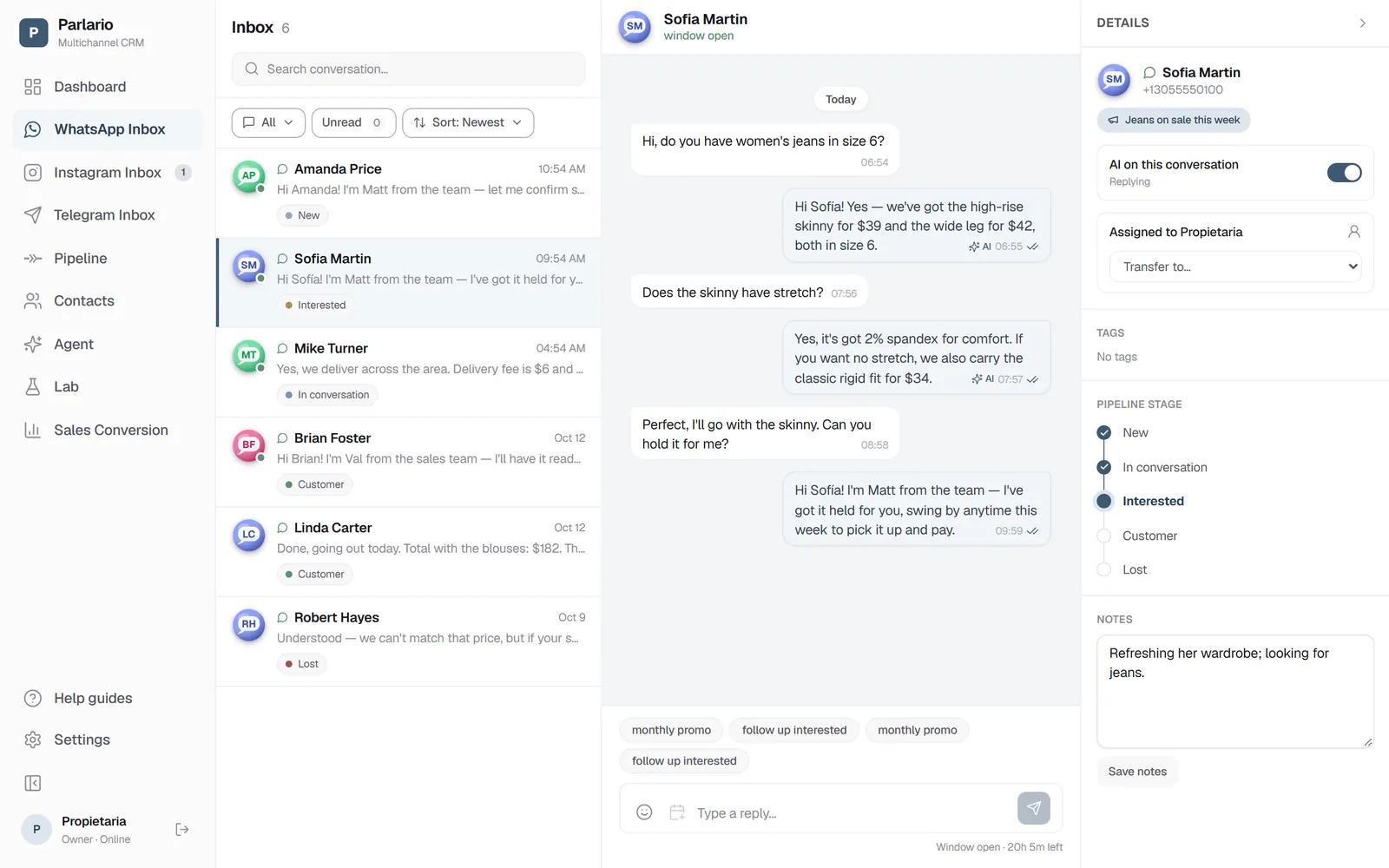This screenshot has width=1389, height=868.
Task: Open the Agent section
Action: click(108, 345)
